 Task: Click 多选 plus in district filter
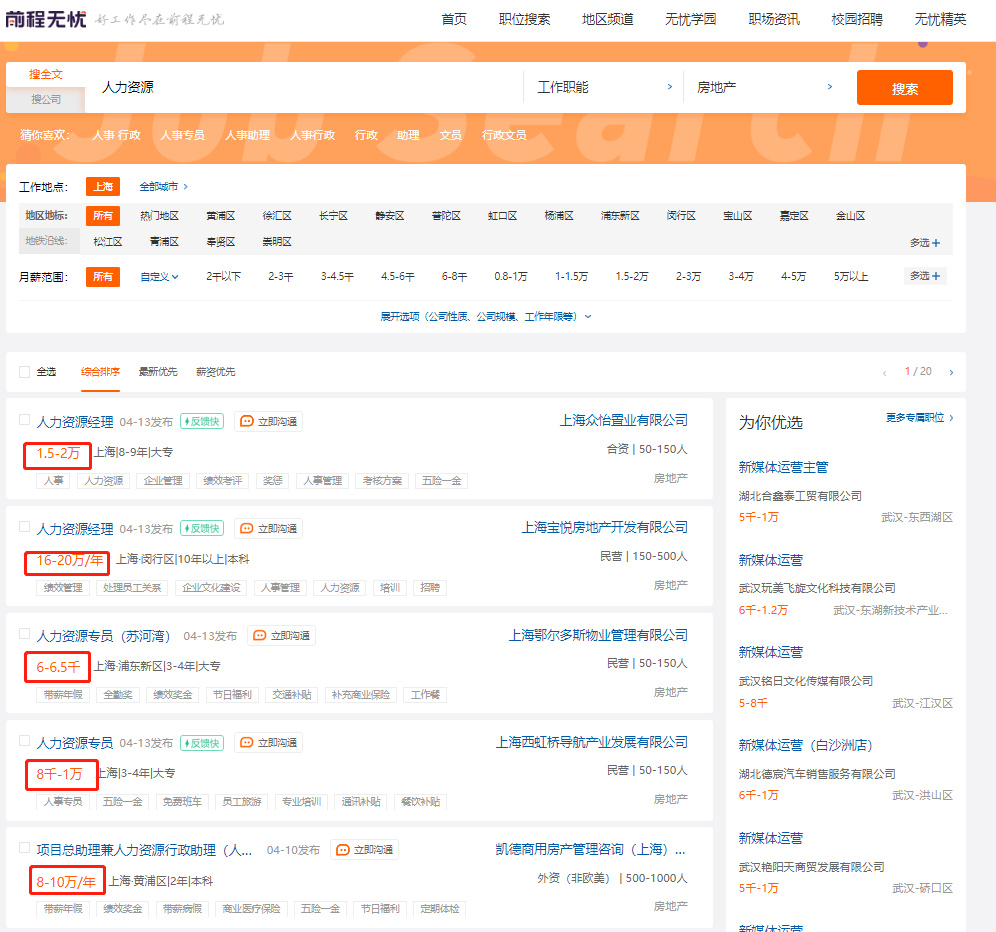pos(925,243)
